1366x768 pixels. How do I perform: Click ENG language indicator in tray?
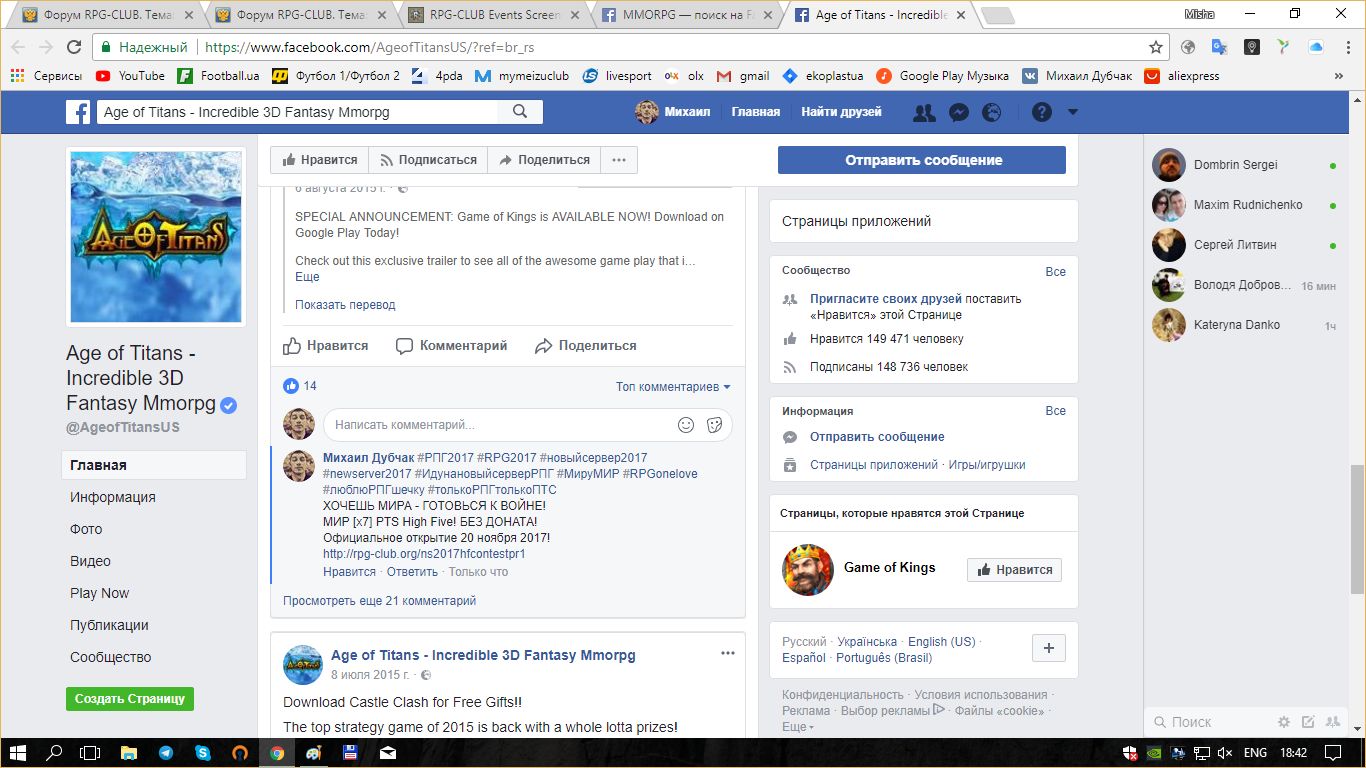1255,753
